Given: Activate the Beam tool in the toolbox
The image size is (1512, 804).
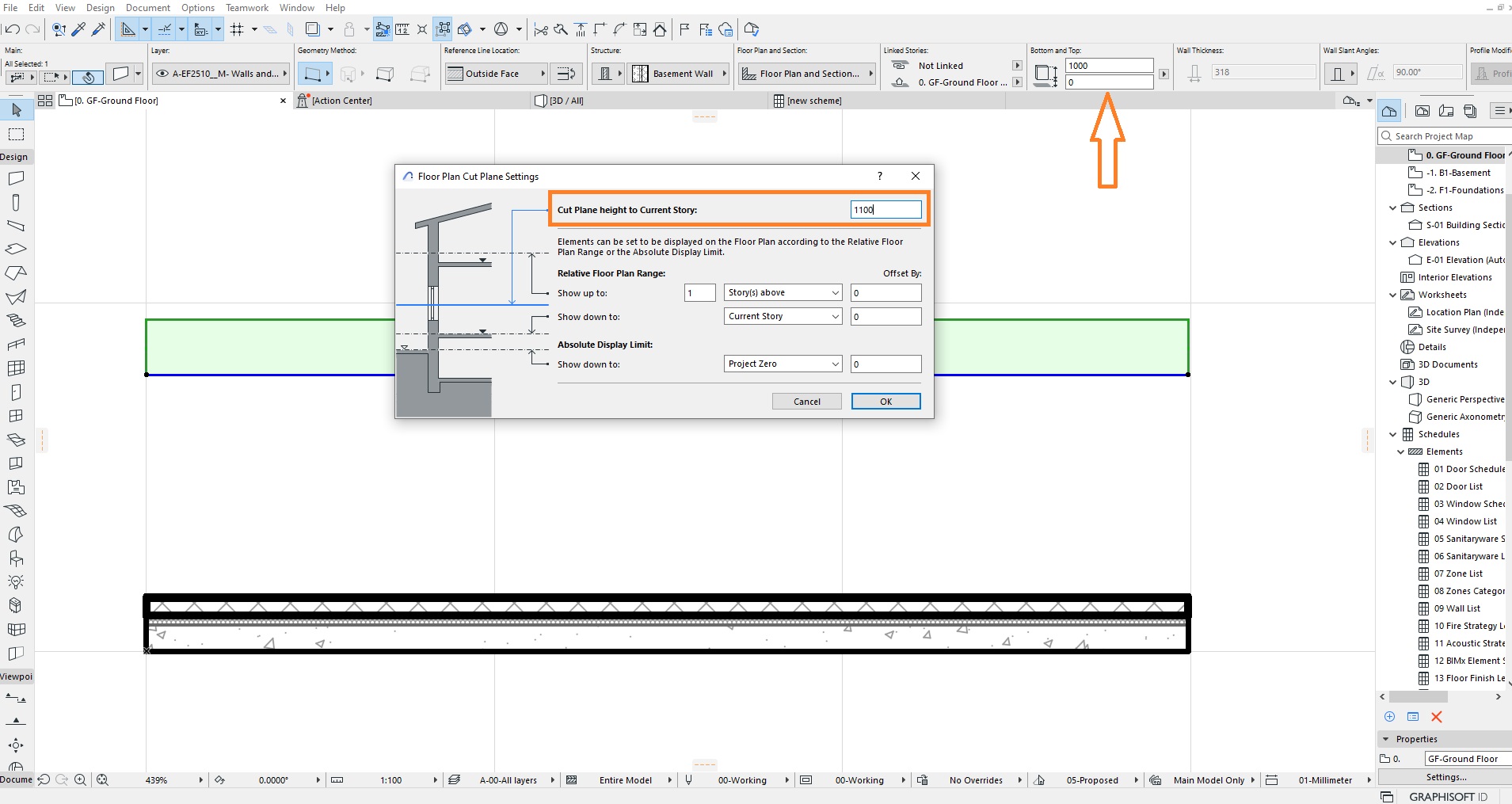Looking at the screenshot, I should 16,226.
